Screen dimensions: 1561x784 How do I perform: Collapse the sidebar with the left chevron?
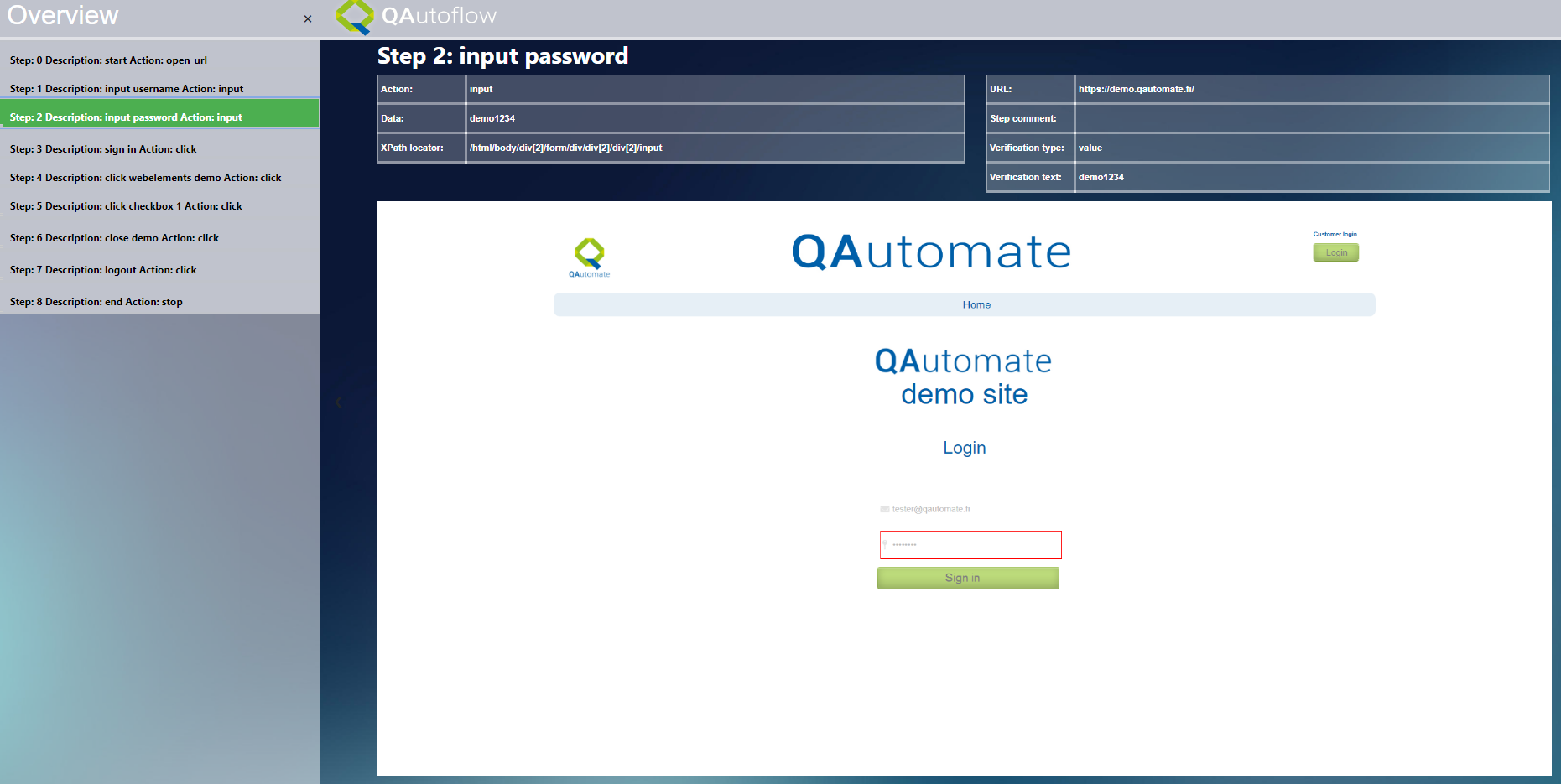[x=339, y=402]
